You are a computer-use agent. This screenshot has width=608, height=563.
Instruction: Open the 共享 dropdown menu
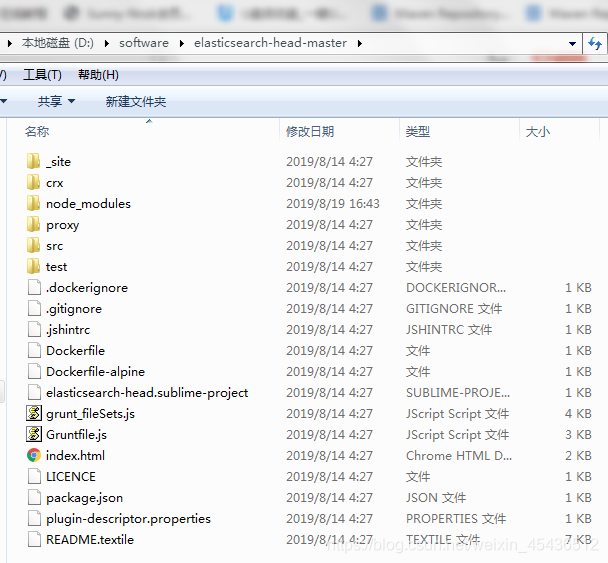tap(56, 101)
